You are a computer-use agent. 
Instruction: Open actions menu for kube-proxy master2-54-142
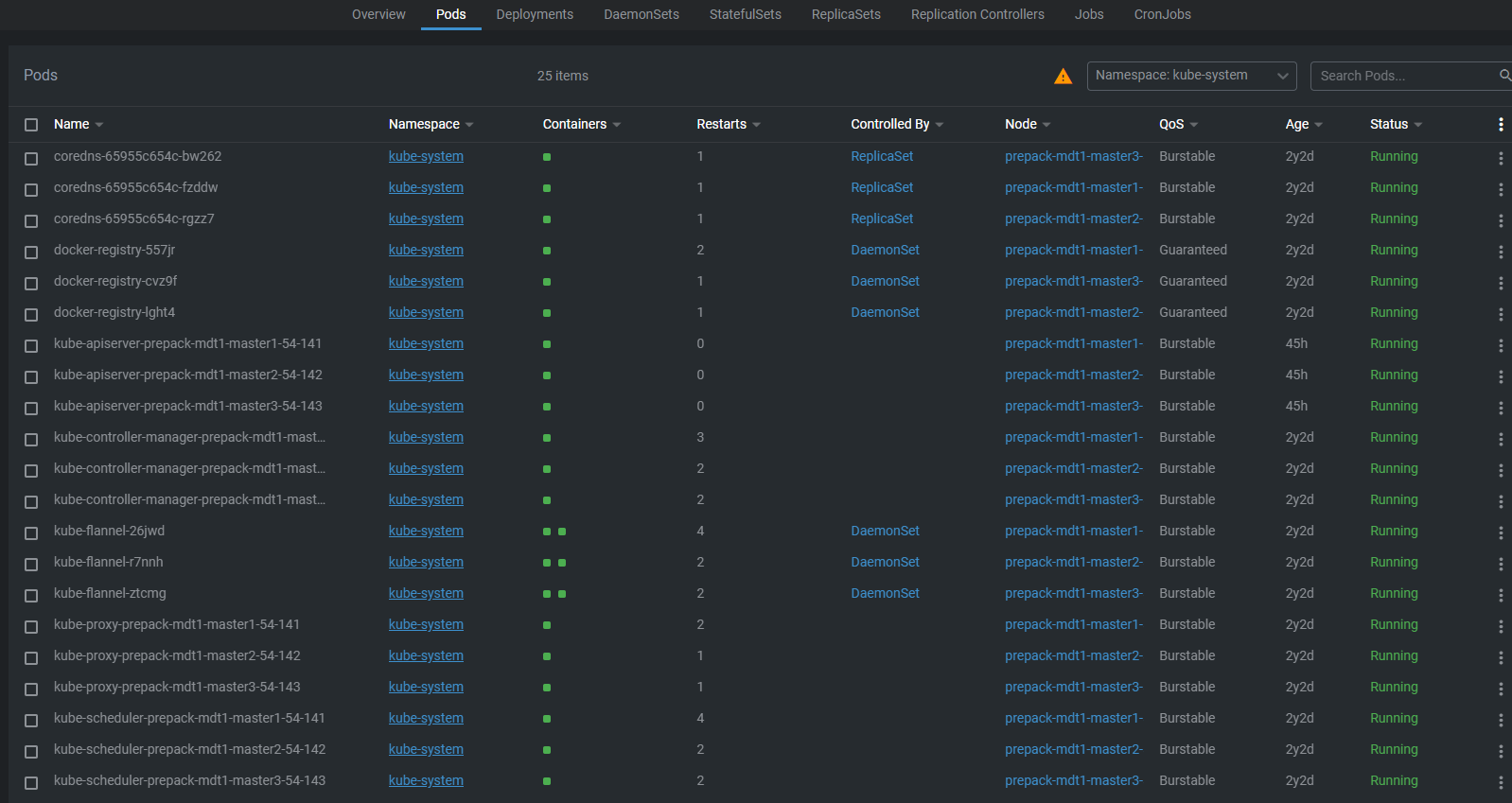(1501, 657)
